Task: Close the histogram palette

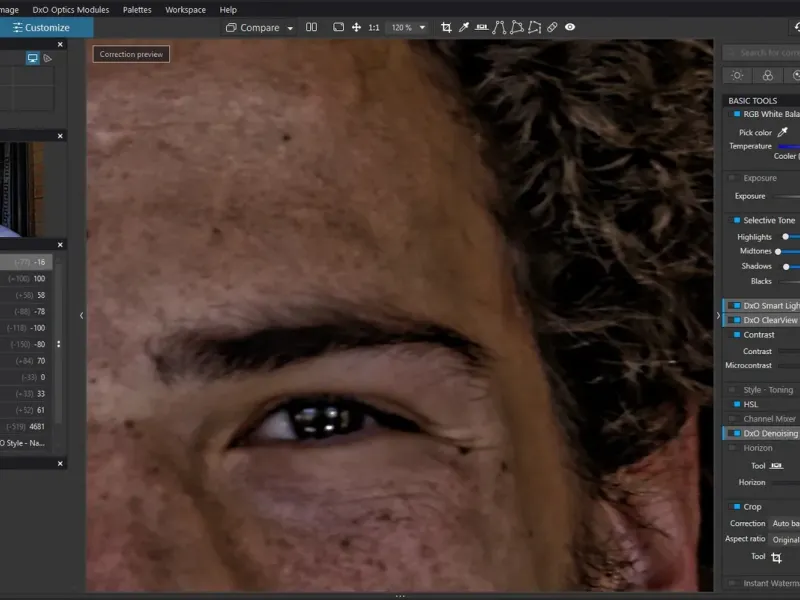Action: pyautogui.click(x=60, y=44)
